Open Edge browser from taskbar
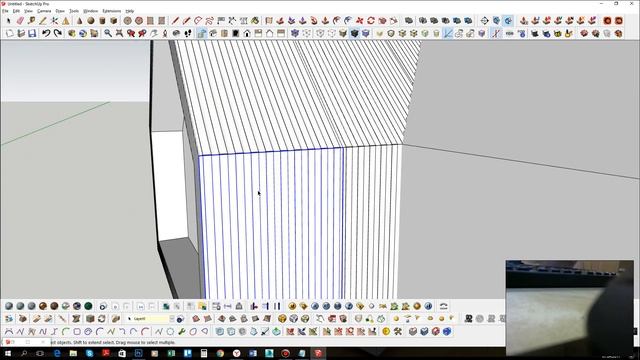This screenshot has width=640, height=360. tap(57, 353)
